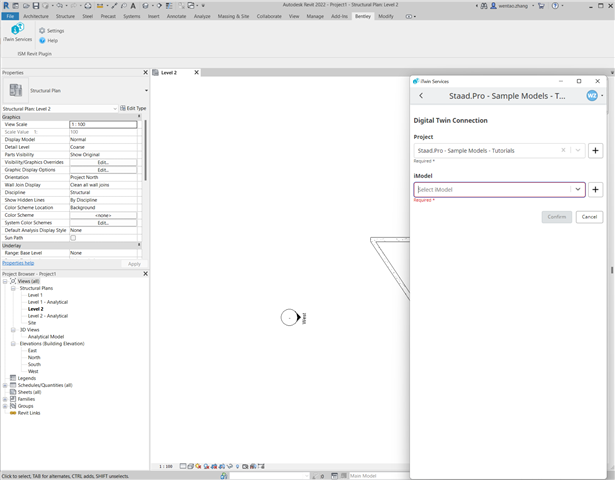Click the WZ user avatar icon
Image resolution: width=615 pixels, height=480 pixels.
coord(591,96)
